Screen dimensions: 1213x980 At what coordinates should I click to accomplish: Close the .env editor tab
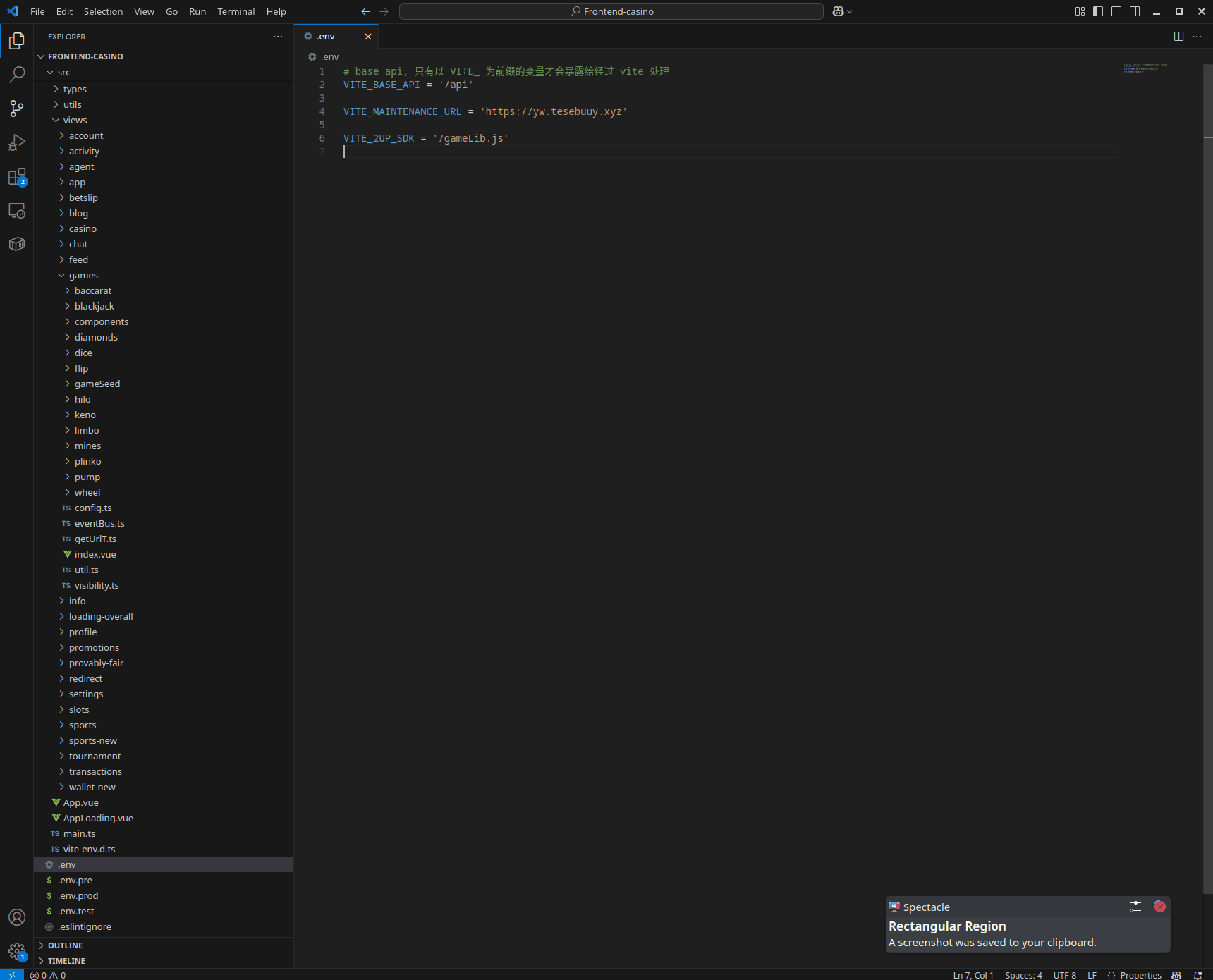coord(368,37)
